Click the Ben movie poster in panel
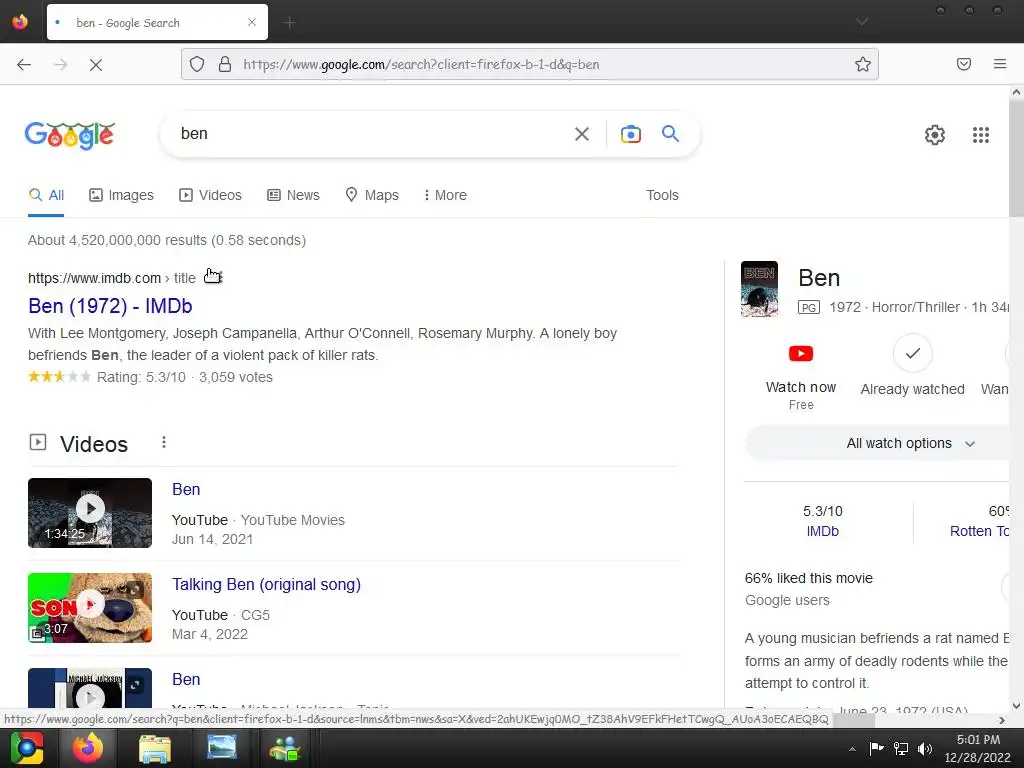 (x=760, y=289)
